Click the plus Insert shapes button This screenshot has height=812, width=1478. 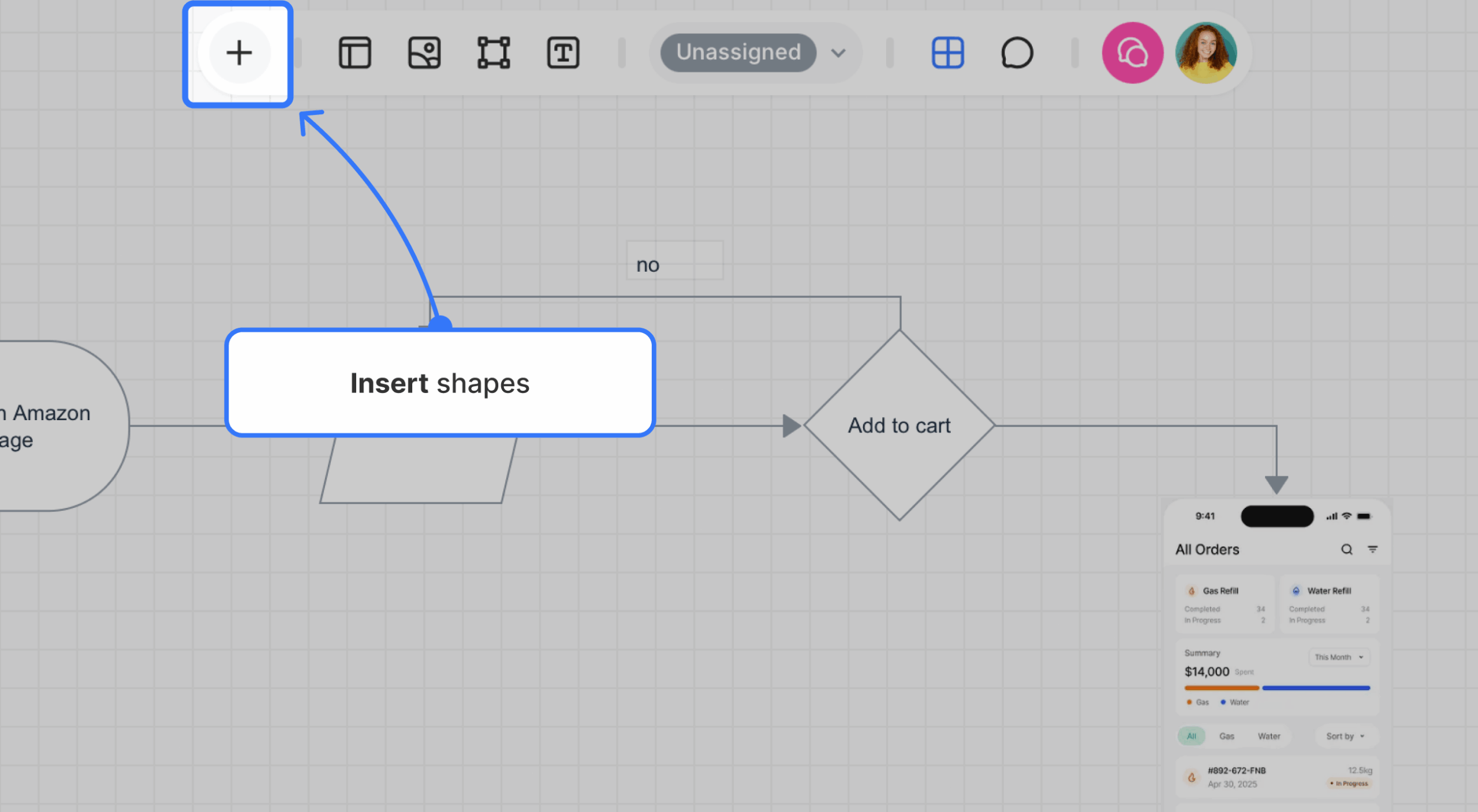pyautogui.click(x=239, y=53)
